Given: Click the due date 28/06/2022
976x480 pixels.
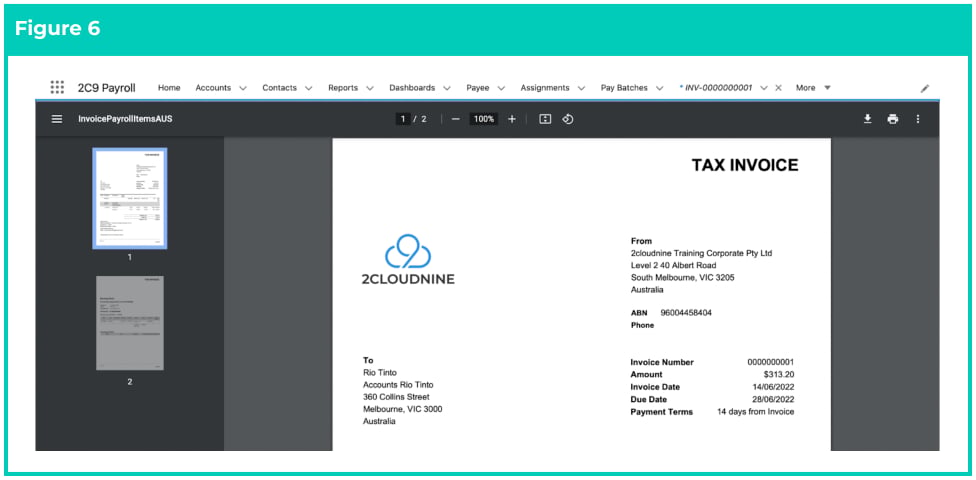Looking at the screenshot, I should click(772, 400).
